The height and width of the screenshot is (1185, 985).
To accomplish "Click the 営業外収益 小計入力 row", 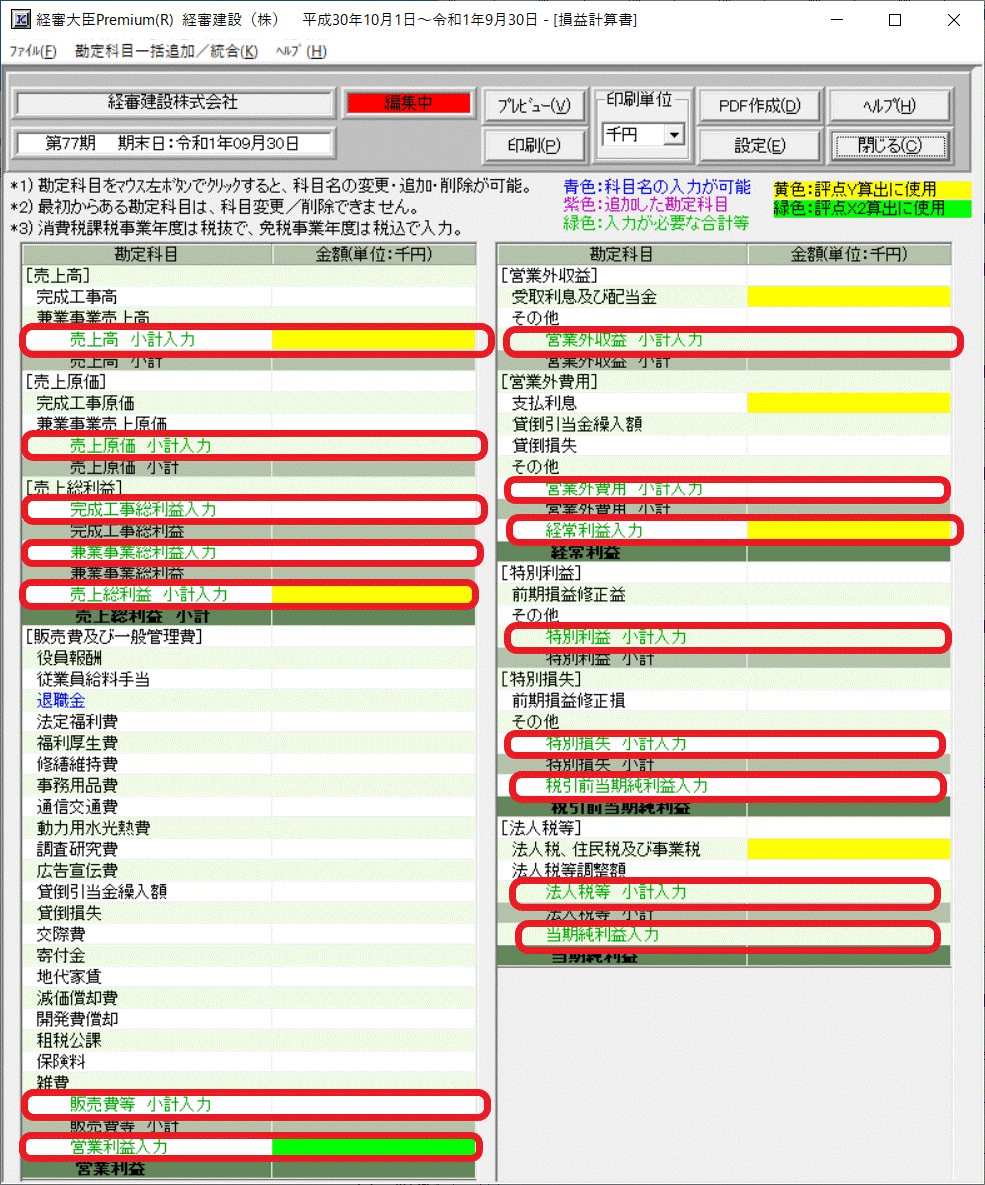I will pyautogui.click(x=723, y=339).
